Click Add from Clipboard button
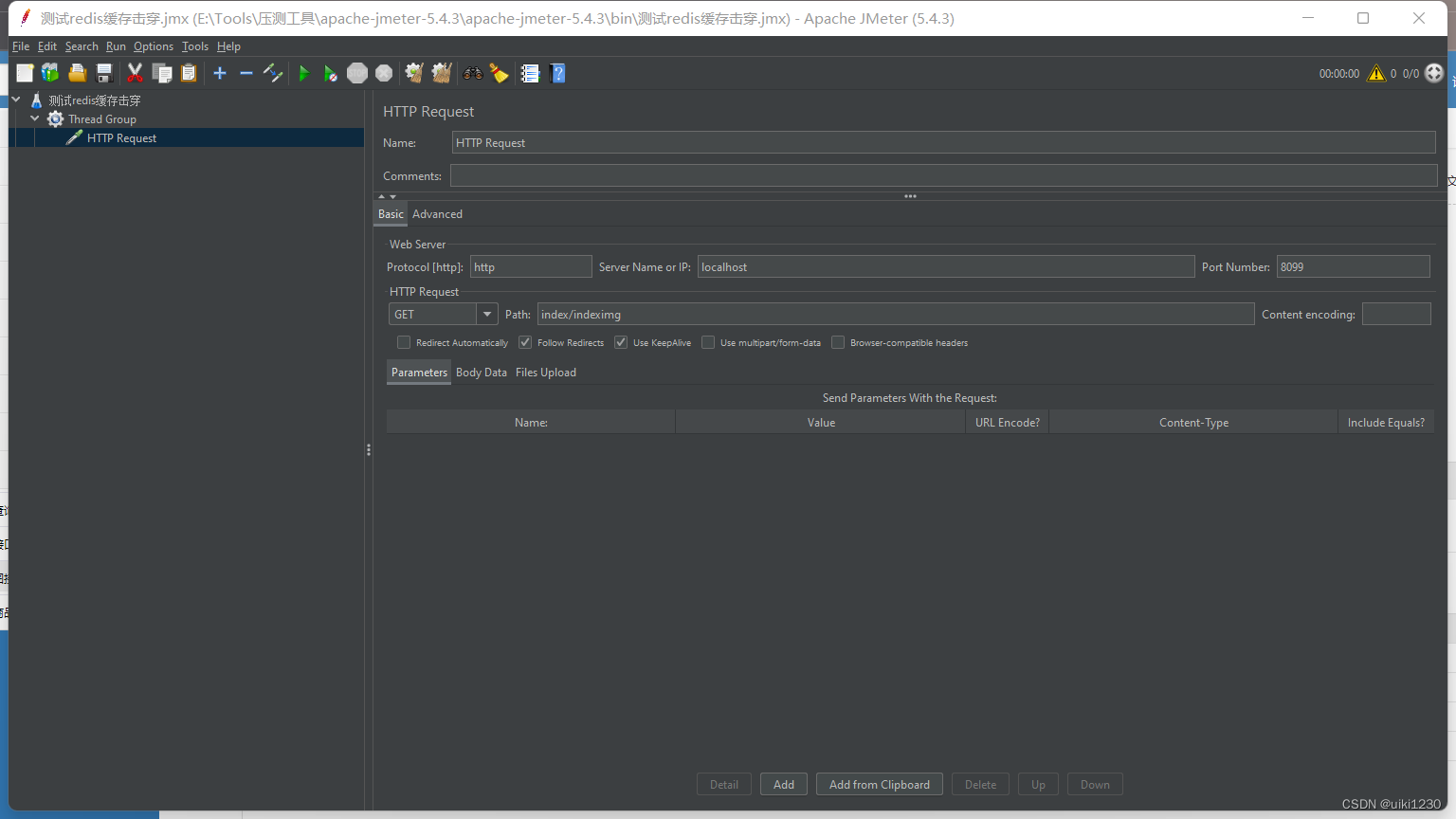 click(x=880, y=784)
